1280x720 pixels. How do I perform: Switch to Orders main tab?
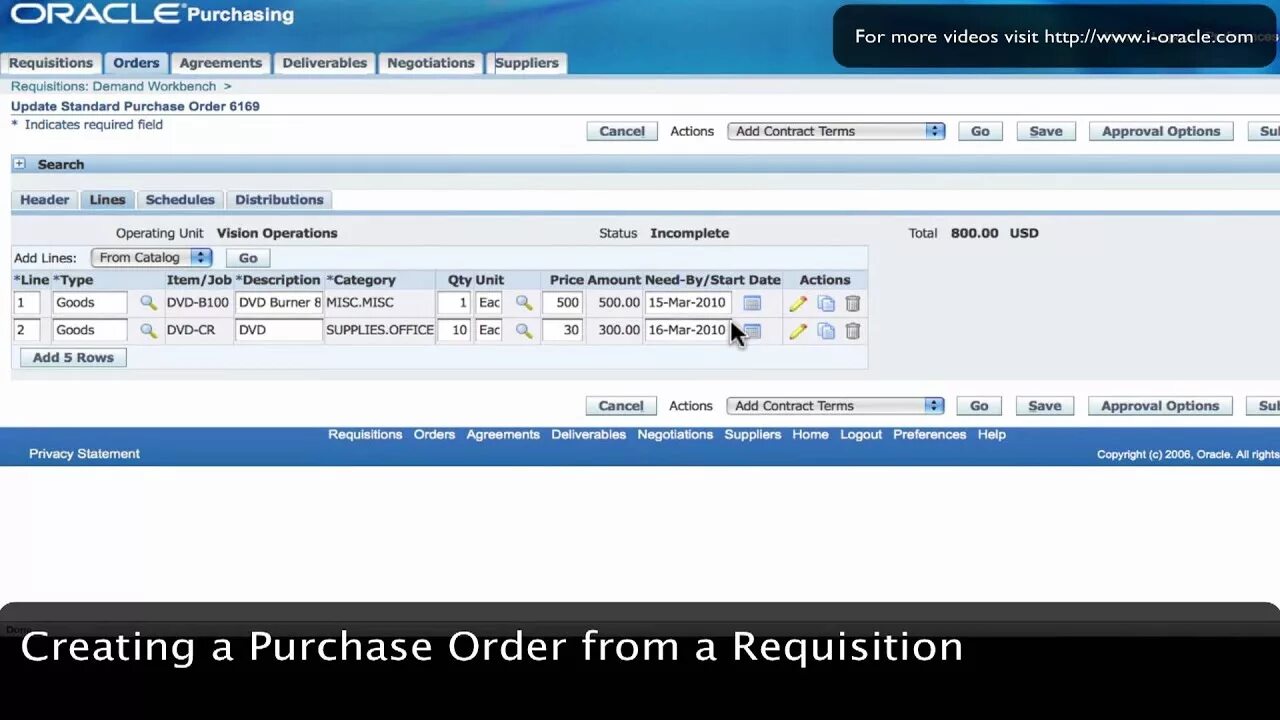click(x=136, y=63)
